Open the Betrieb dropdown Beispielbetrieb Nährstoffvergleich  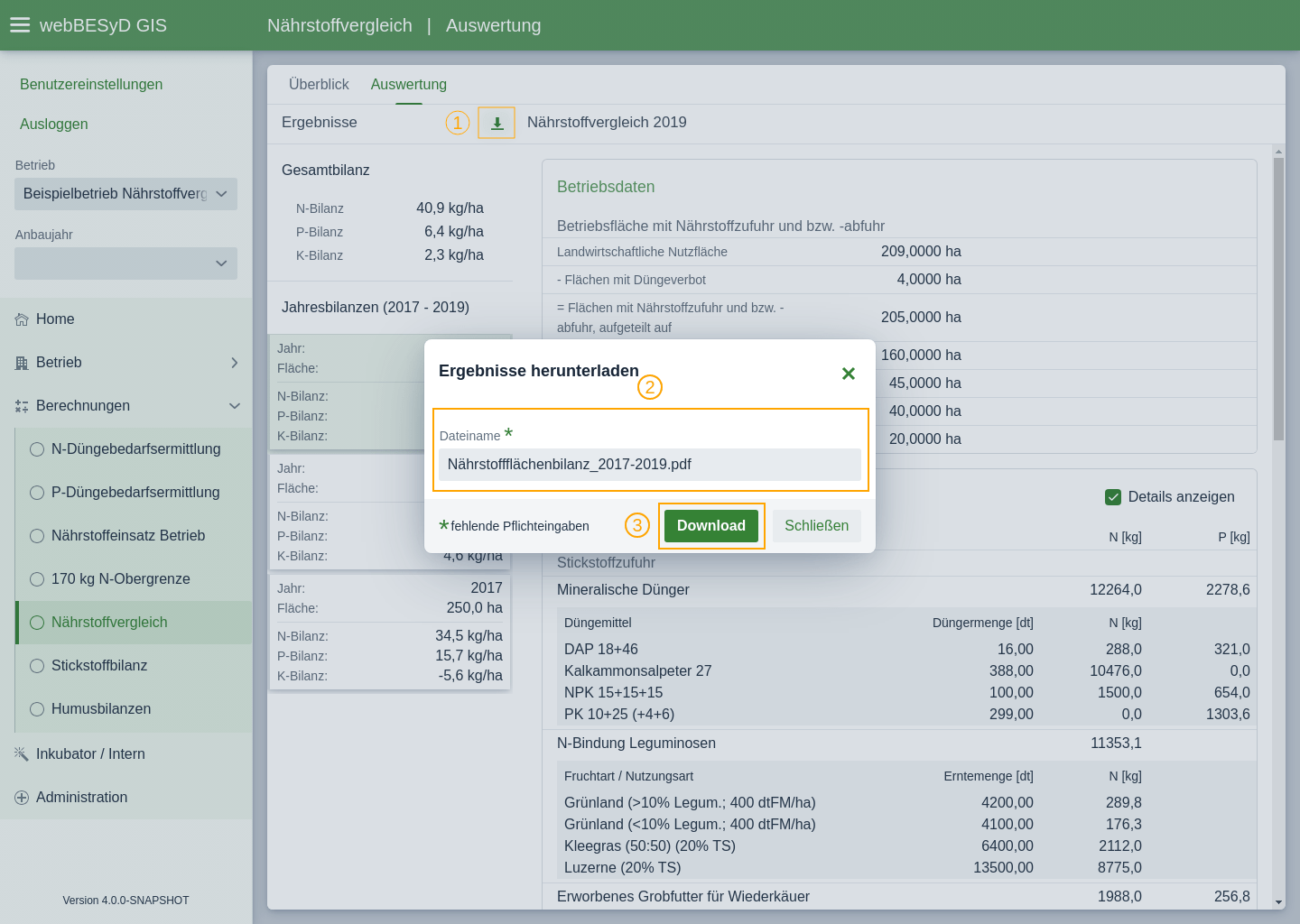(x=125, y=194)
